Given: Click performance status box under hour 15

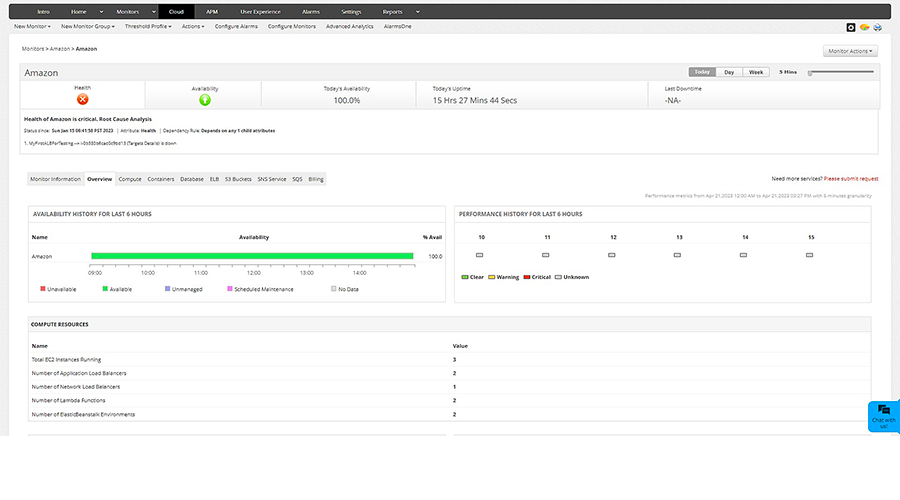Looking at the screenshot, I should point(809,255).
